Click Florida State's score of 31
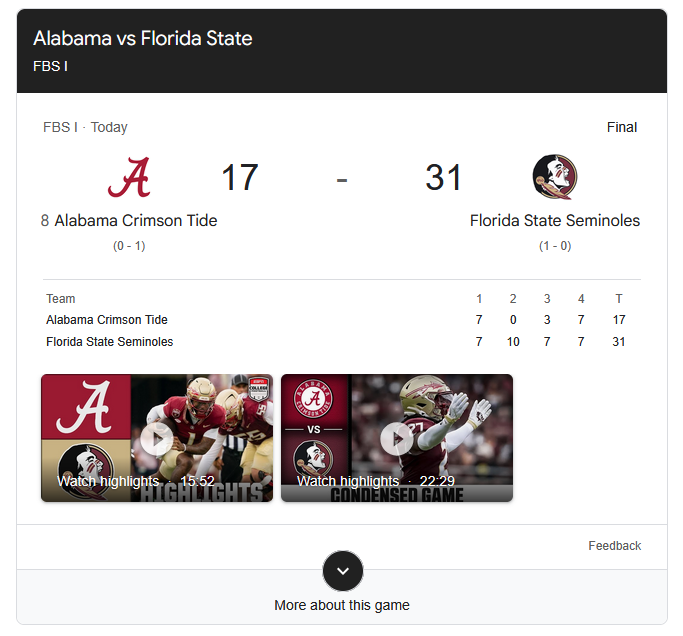Image resolution: width=683 pixels, height=636 pixels. pos(443,177)
